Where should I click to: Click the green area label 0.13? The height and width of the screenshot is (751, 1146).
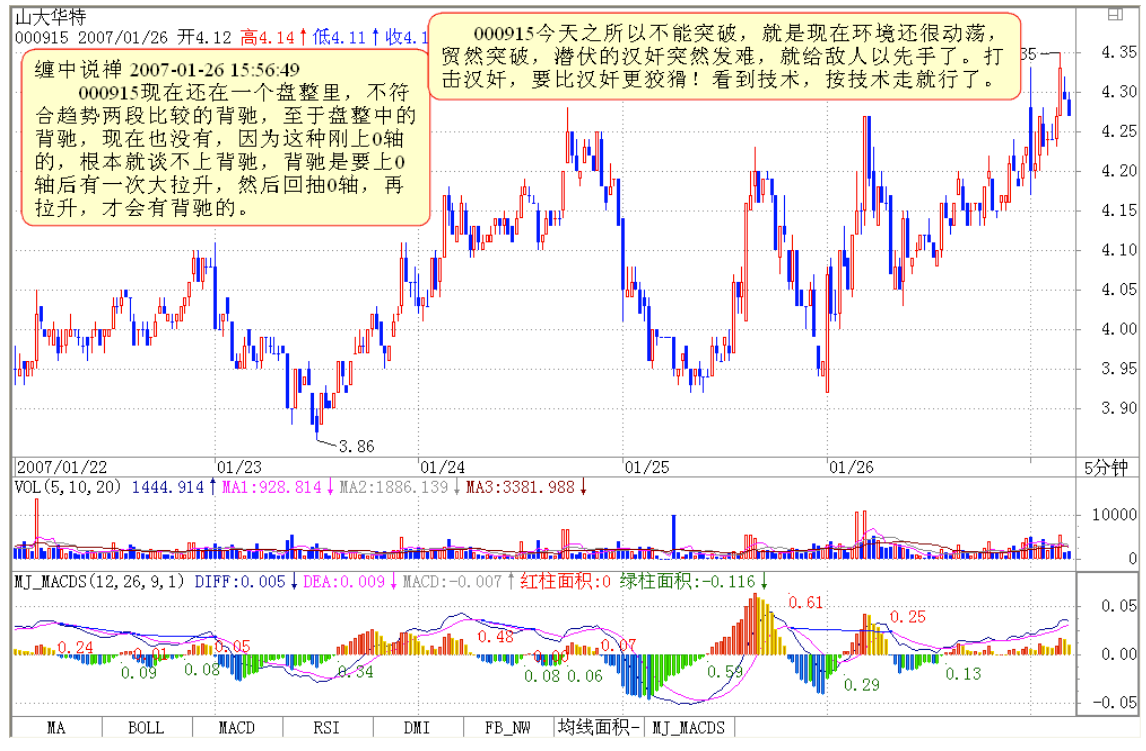point(963,674)
